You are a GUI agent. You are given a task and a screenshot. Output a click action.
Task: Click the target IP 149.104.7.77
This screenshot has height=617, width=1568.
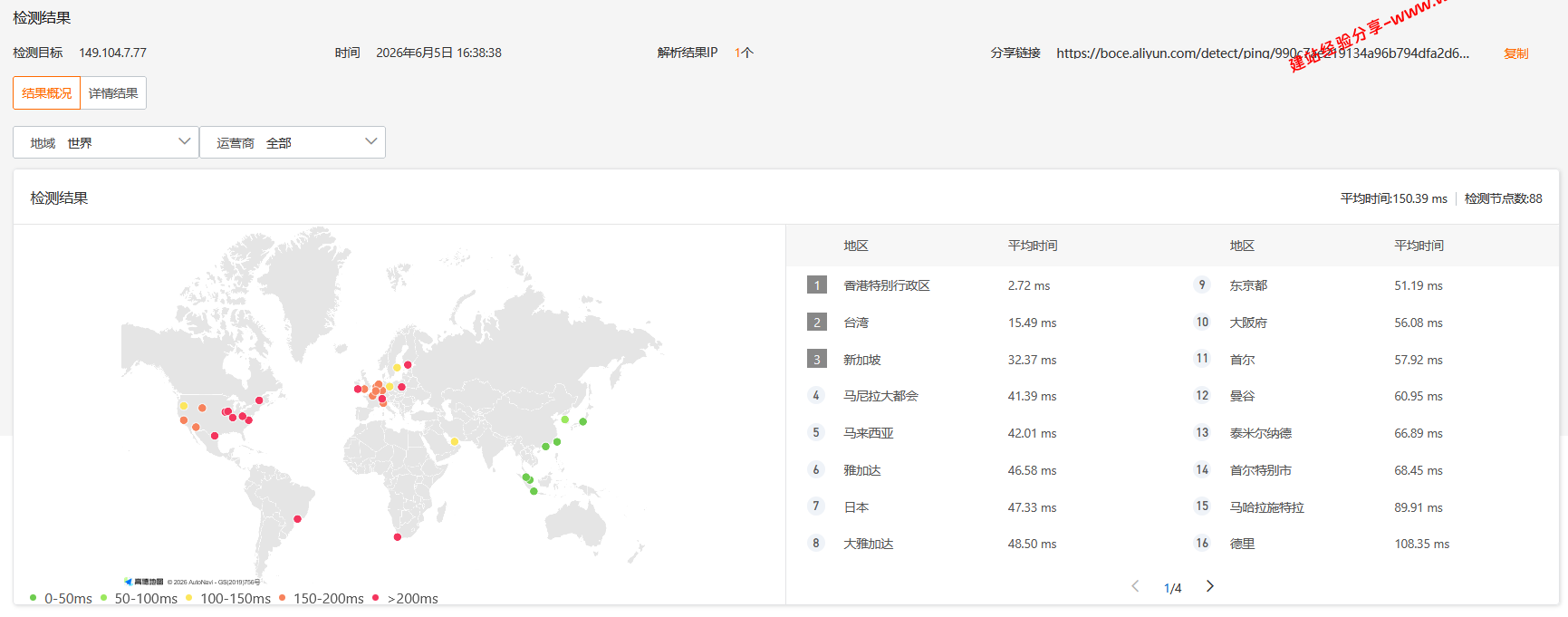[x=112, y=53]
